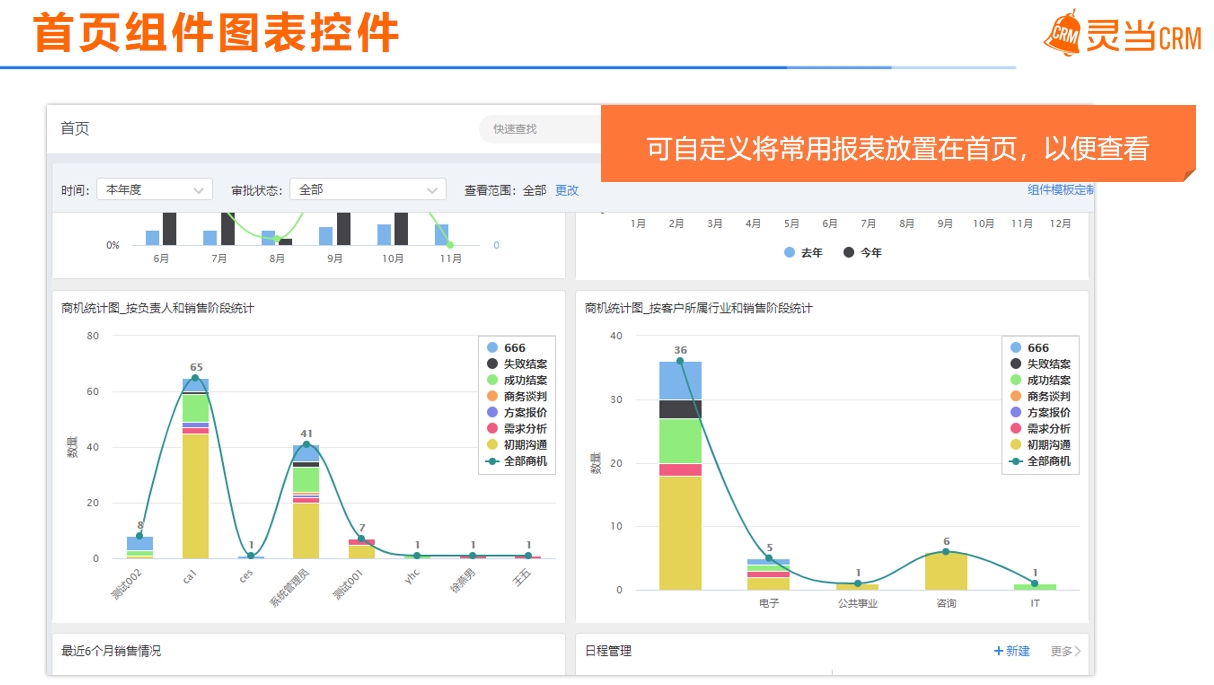Click the 日程管理 panel title

coord(608,651)
